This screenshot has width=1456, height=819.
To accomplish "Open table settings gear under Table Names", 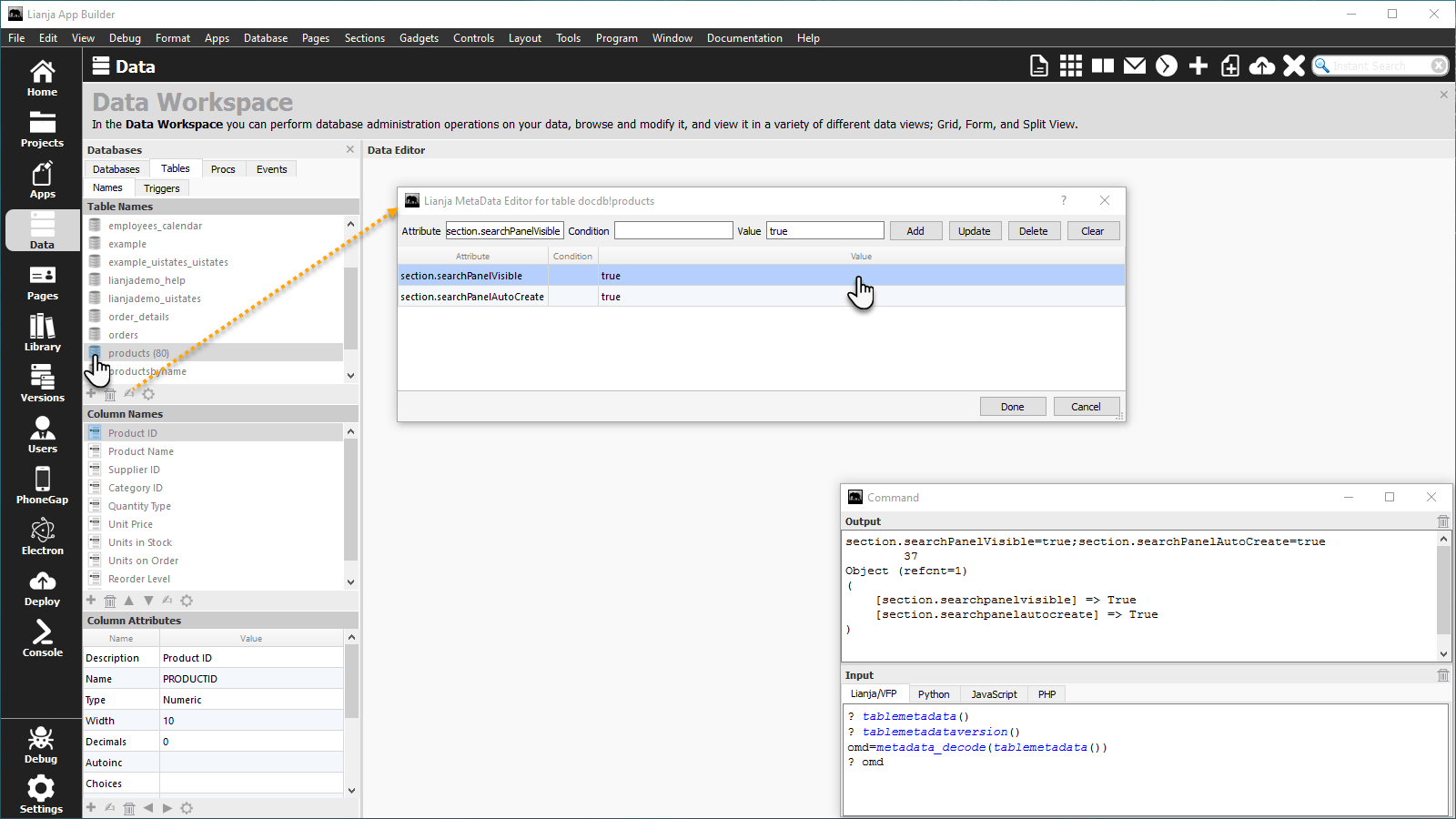I will pos(148,394).
